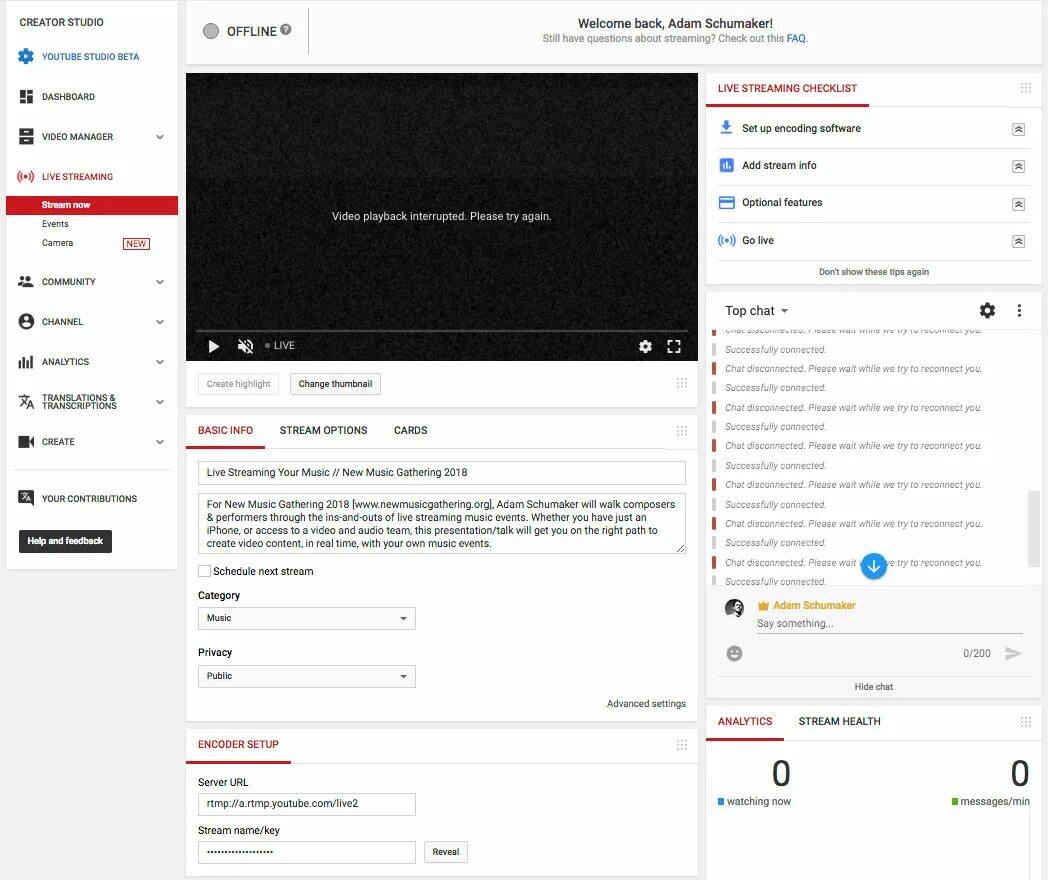Click the stream title input field

(441, 472)
